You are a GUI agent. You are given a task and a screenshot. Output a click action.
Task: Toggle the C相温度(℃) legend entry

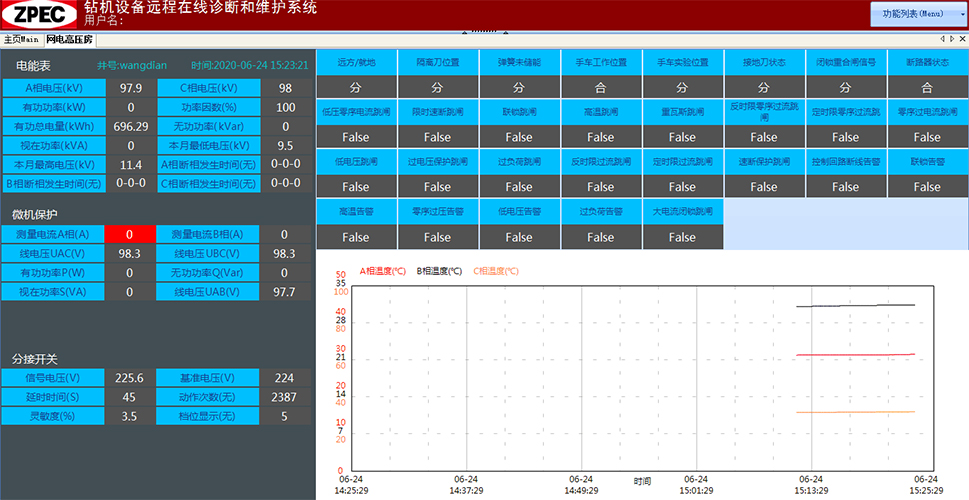496,271
